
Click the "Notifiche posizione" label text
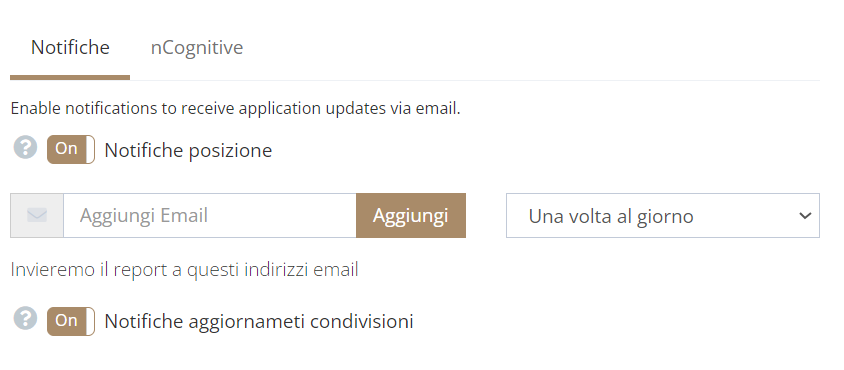[x=188, y=150]
